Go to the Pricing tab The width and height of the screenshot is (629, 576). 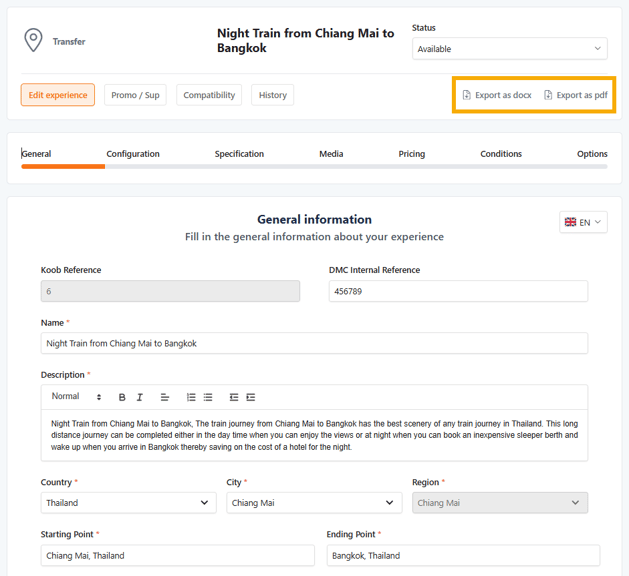pos(411,154)
